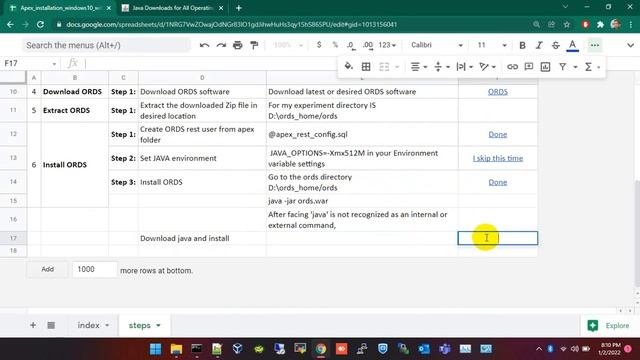Click the 1000 rows count field
The image size is (640, 360).
(x=94, y=269)
